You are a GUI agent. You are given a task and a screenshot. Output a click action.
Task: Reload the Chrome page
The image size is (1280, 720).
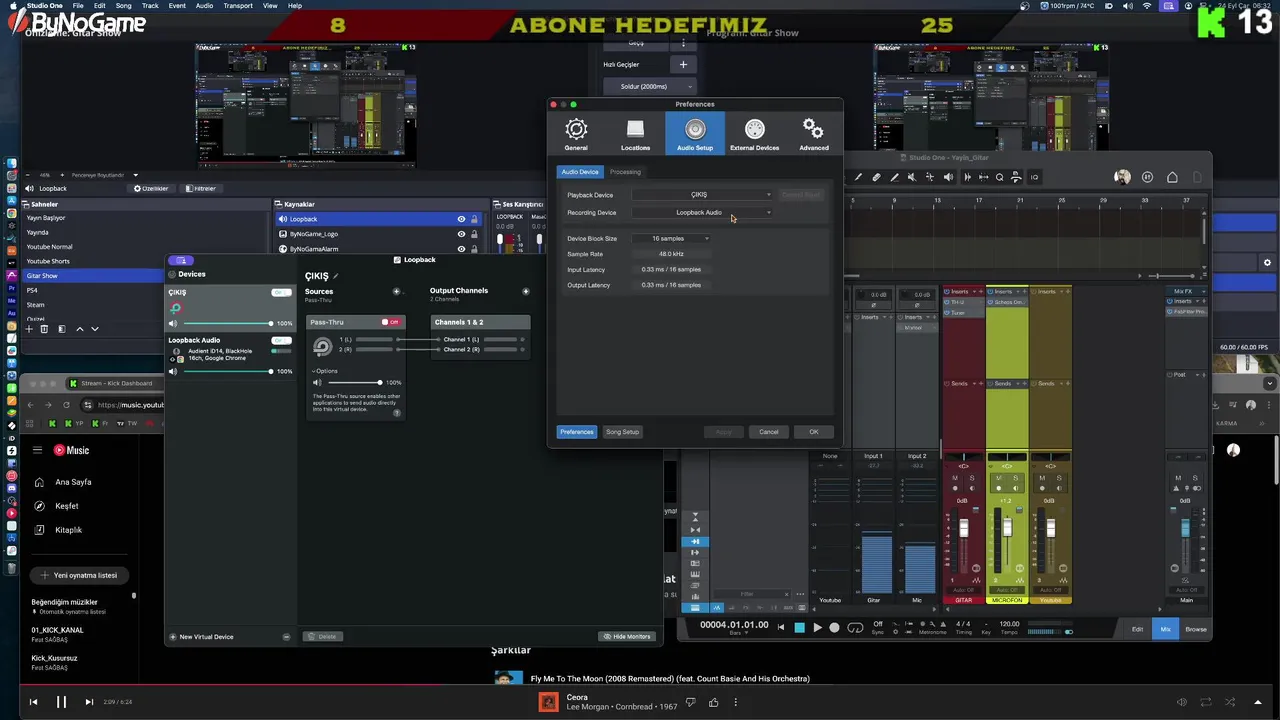click(x=66, y=405)
